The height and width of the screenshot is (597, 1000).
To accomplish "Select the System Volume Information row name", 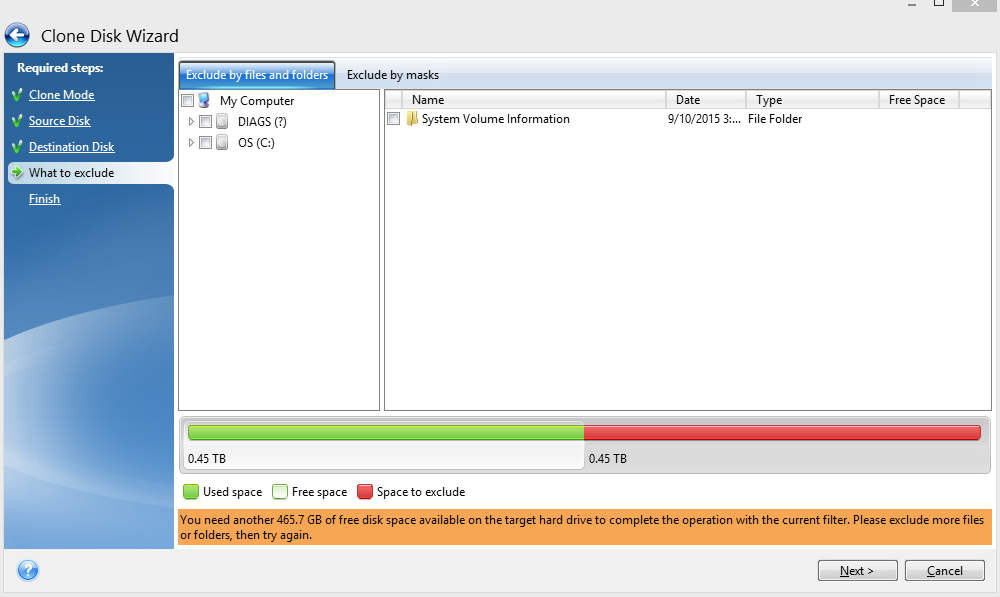I will coord(496,119).
